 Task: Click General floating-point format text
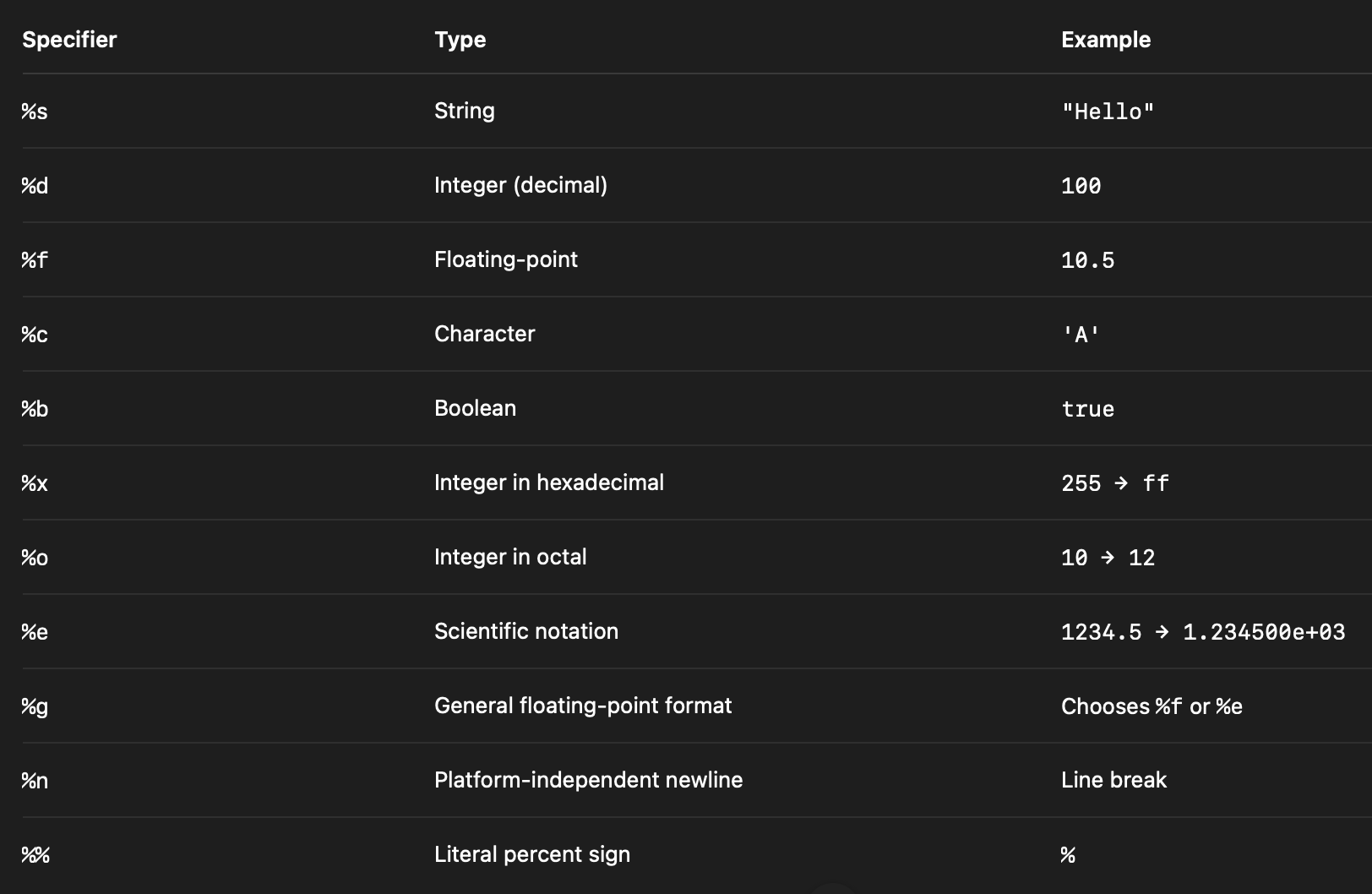583,706
